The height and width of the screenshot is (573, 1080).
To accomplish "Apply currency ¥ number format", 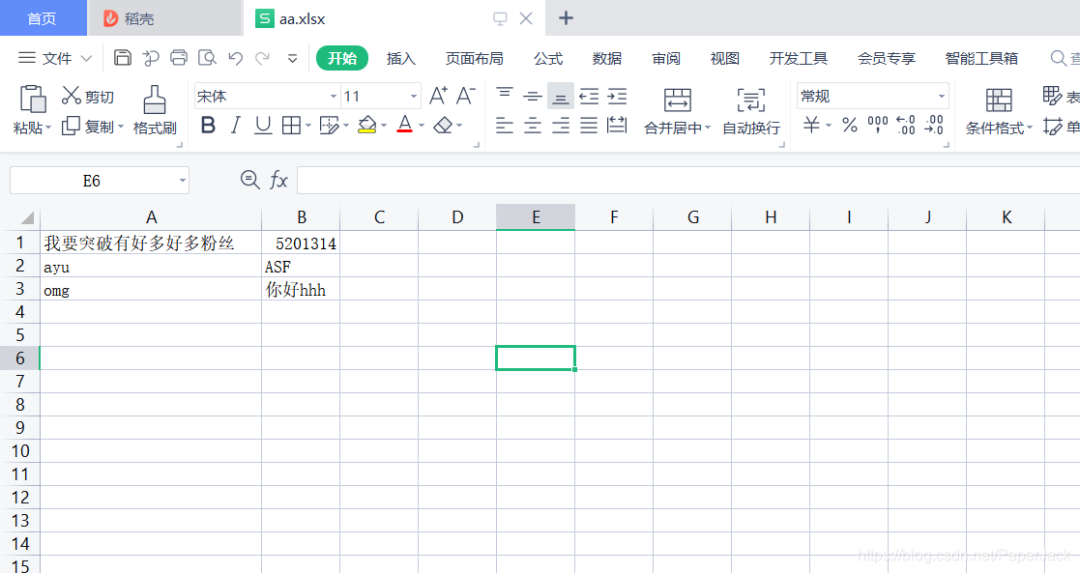I will 812,125.
